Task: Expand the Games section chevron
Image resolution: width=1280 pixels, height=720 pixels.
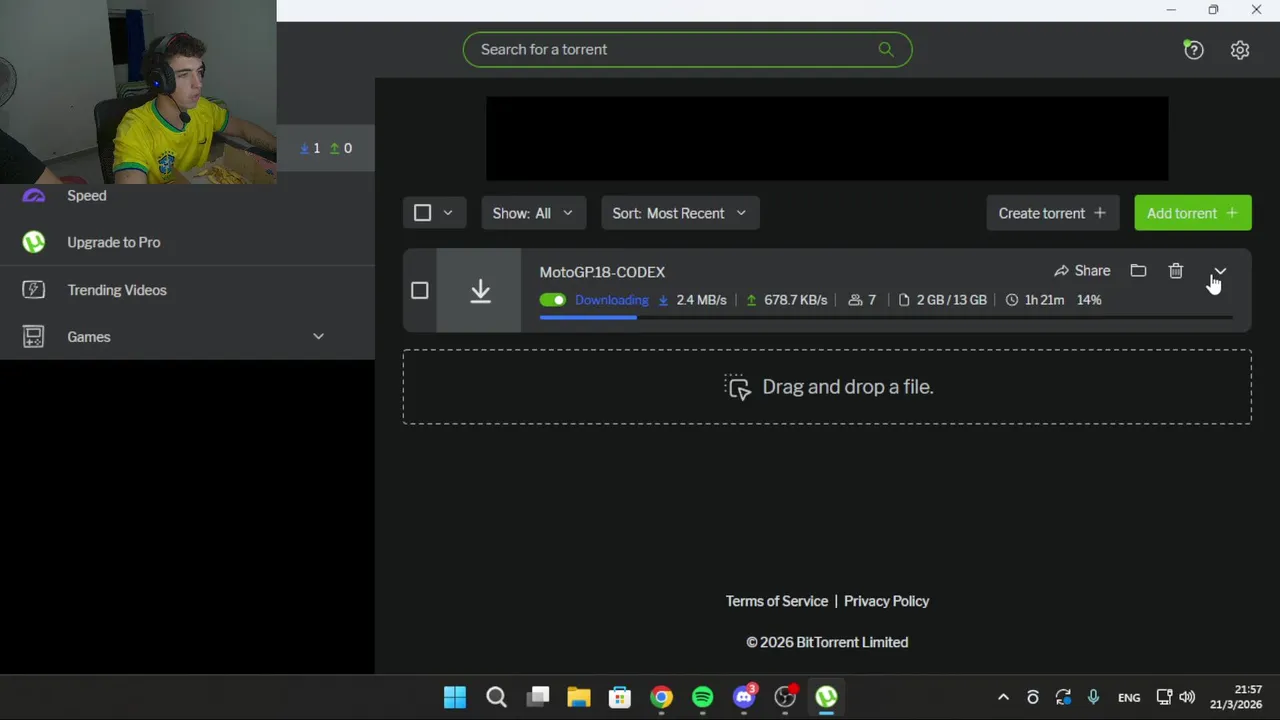Action: [x=318, y=337]
